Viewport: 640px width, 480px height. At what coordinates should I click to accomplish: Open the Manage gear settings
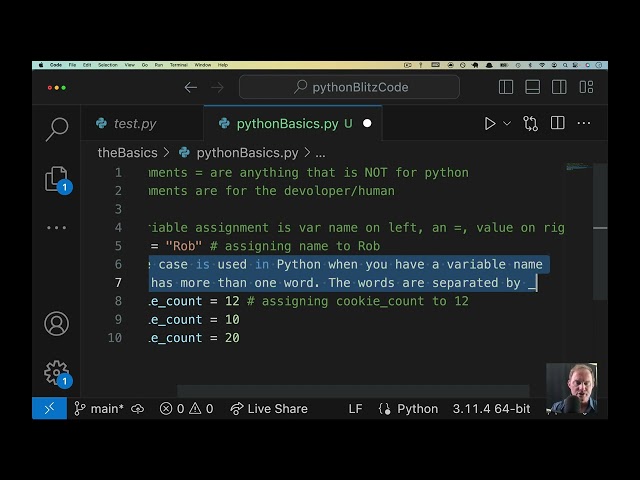[57, 373]
